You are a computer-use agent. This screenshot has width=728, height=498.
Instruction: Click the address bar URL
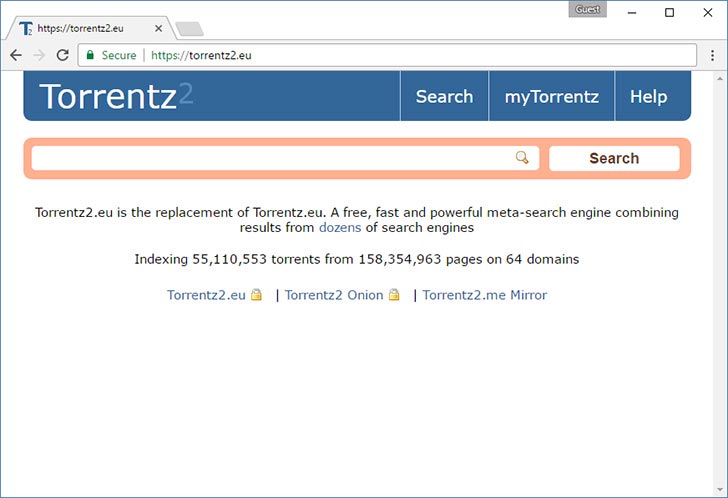[x=201, y=55]
